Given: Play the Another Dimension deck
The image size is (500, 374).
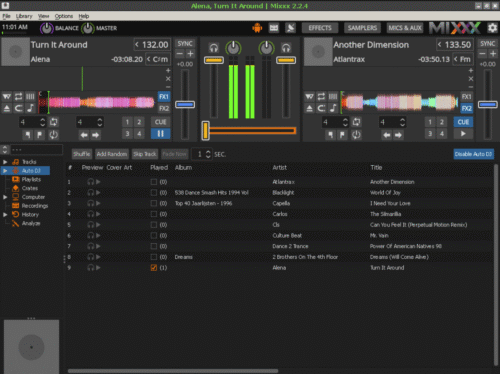Looking at the screenshot, I should [x=463, y=134].
